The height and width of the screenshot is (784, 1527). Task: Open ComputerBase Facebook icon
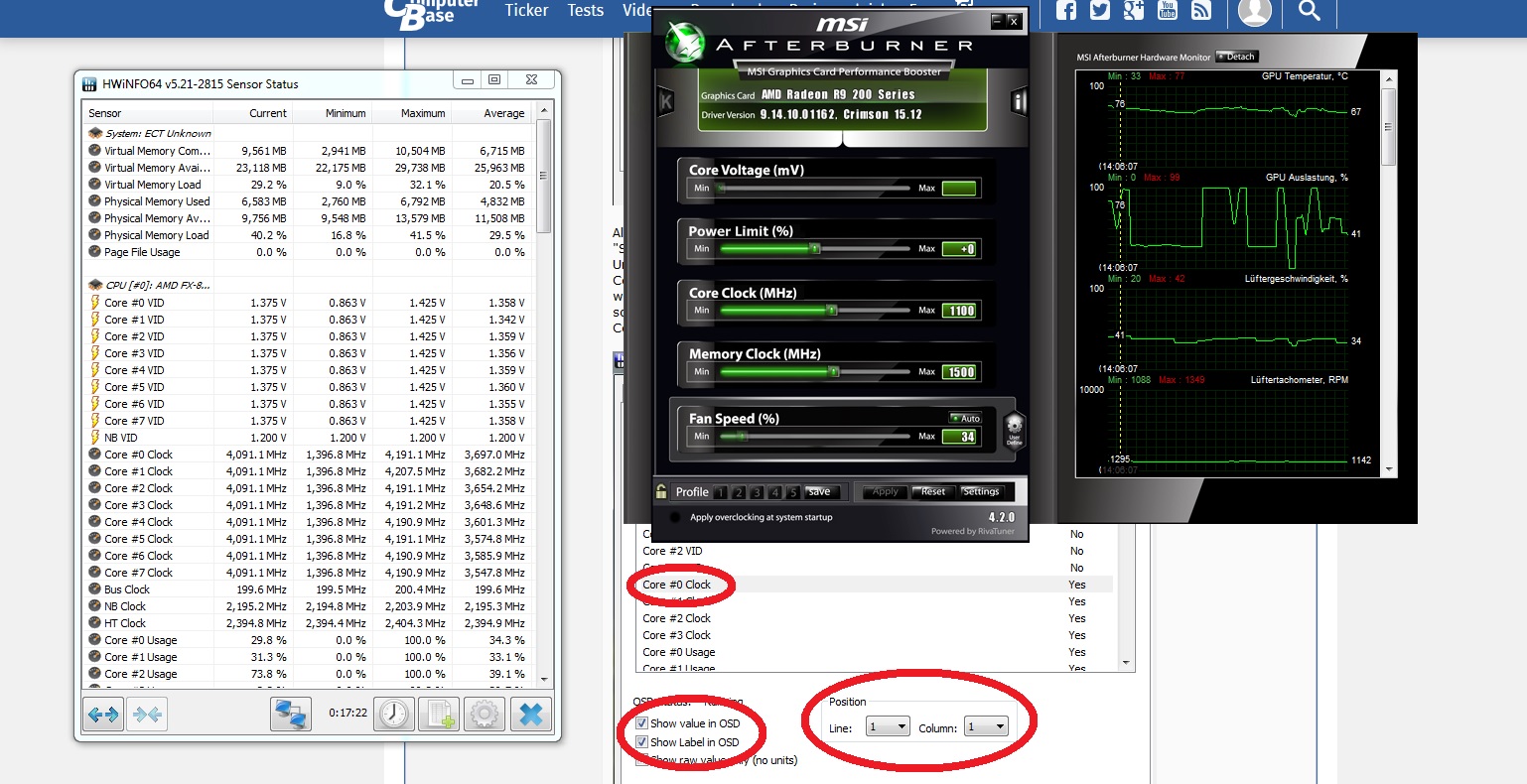pos(1066,11)
